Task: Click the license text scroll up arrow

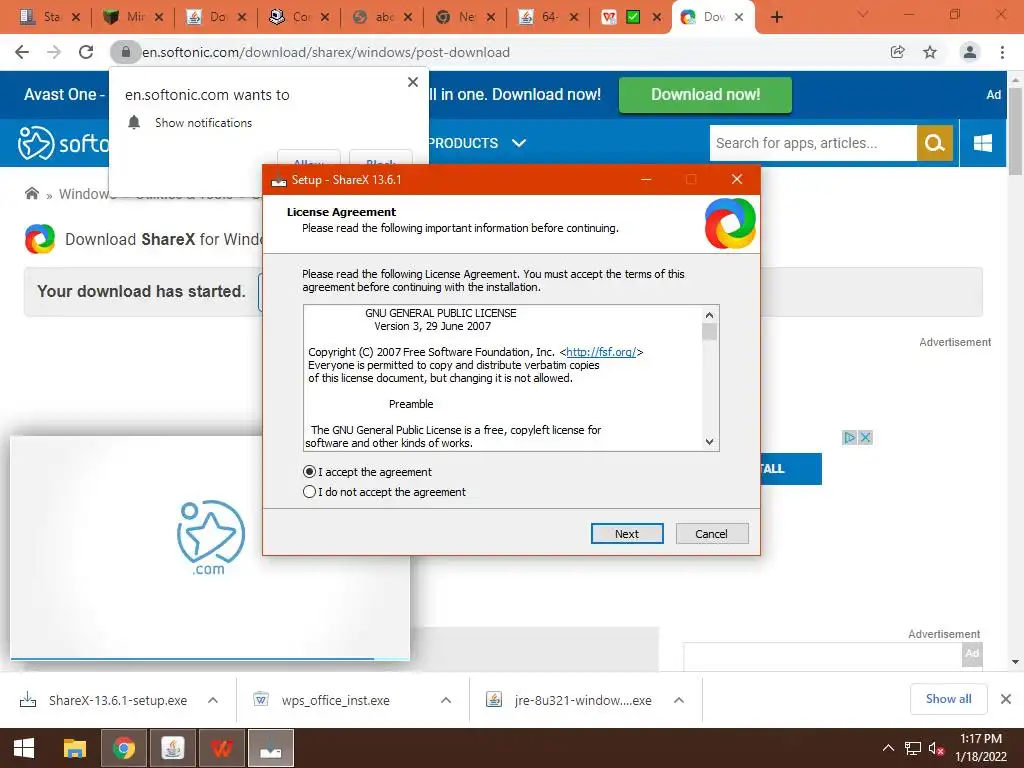Action: 709,315
